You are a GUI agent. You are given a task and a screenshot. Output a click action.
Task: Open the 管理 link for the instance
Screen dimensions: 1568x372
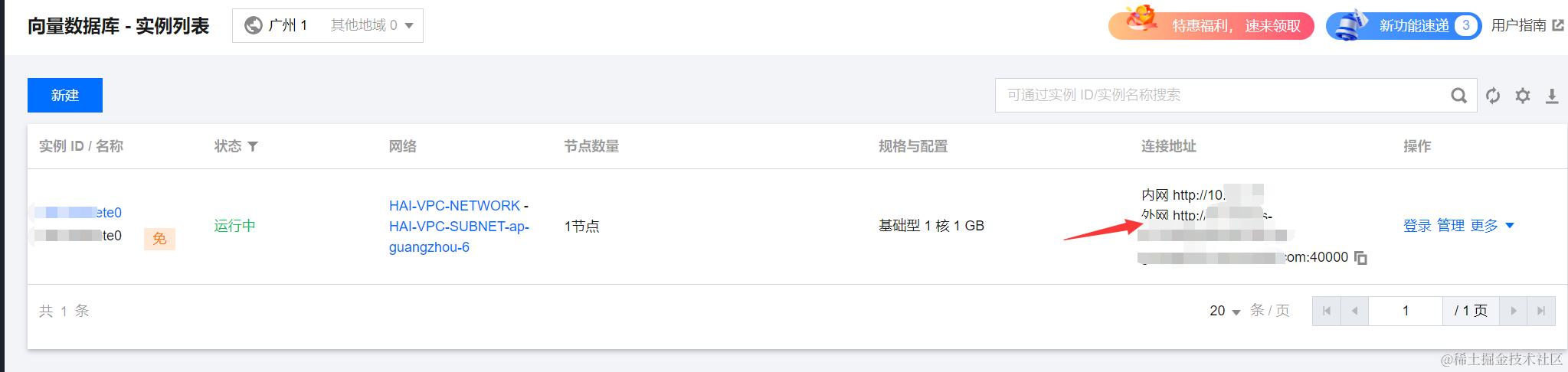coord(1451,226)
